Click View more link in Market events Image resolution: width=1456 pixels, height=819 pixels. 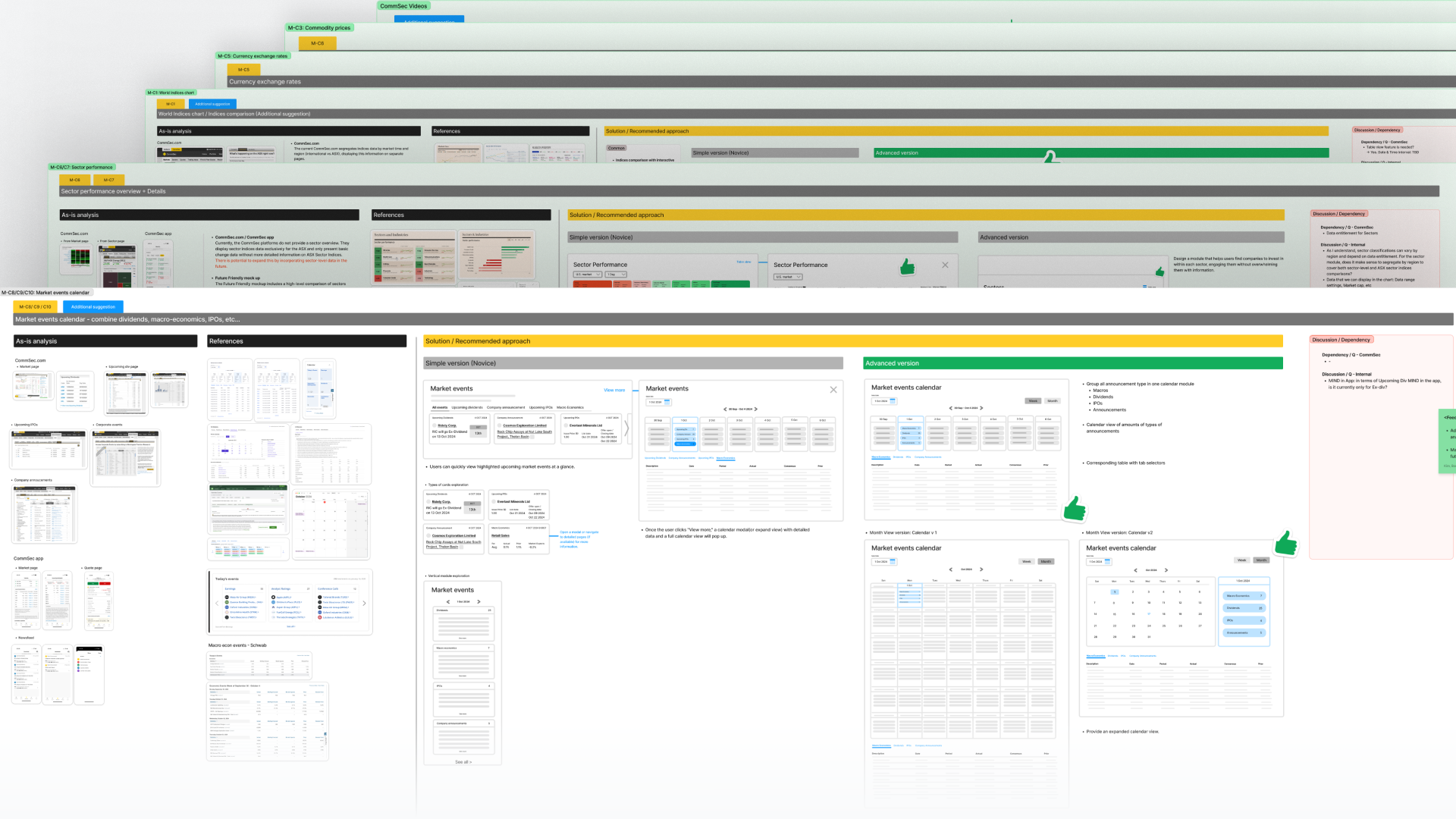[x=614, y=391]
